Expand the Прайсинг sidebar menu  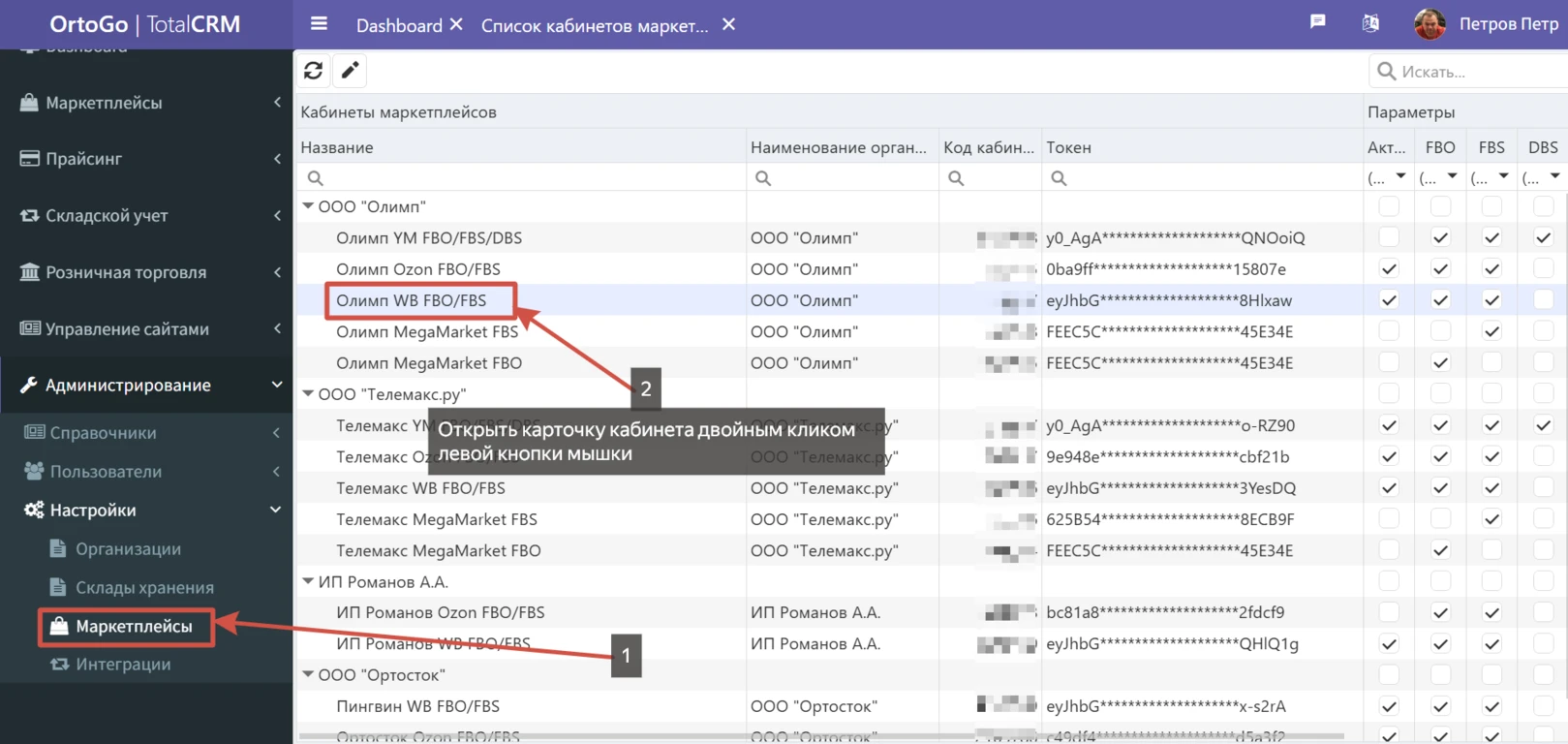pyautogui.click(x=145, y=159)
